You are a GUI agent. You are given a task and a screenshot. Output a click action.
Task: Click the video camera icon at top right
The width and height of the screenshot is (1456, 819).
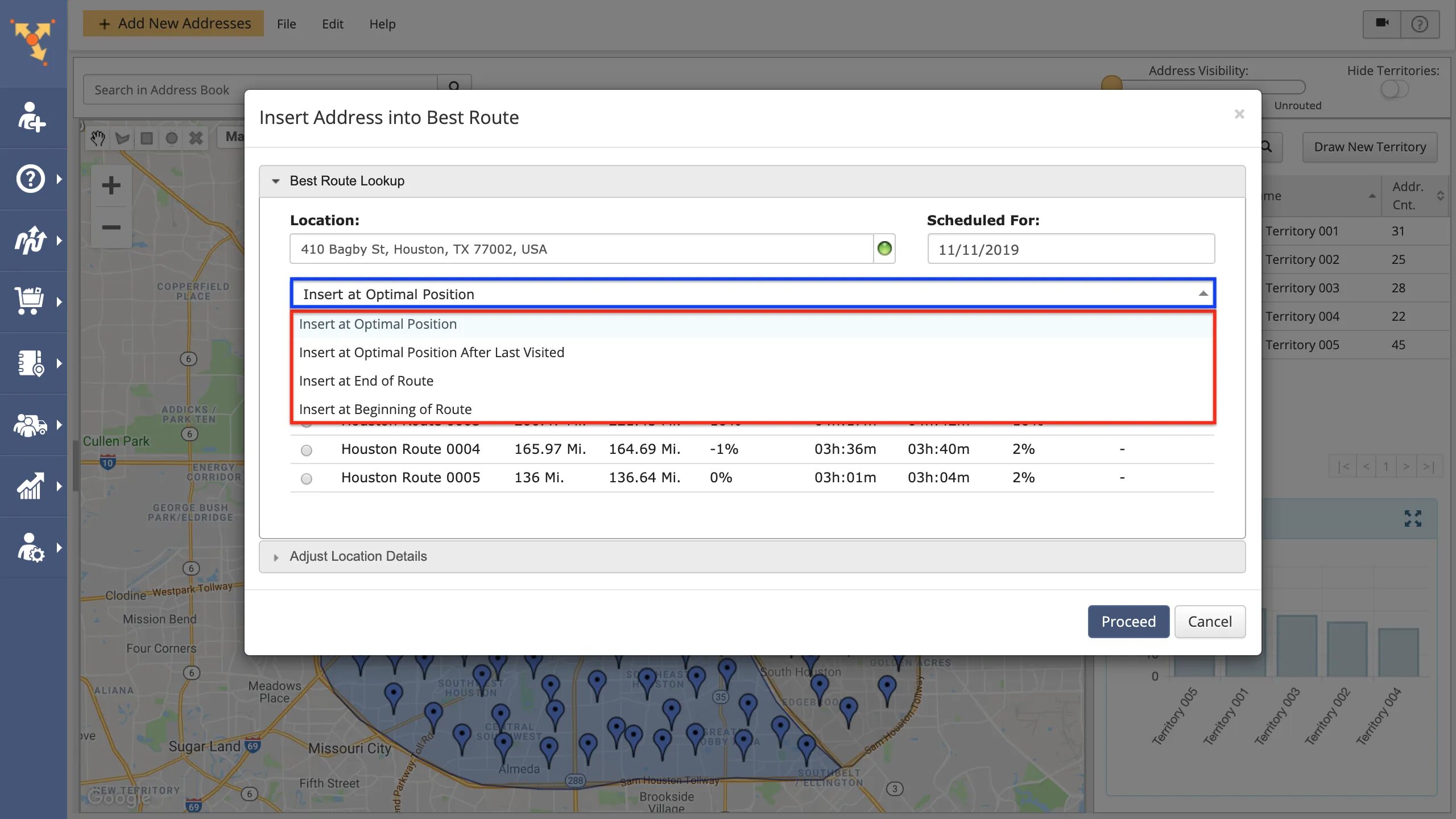pyautogui.click(x=1381, y=24)
